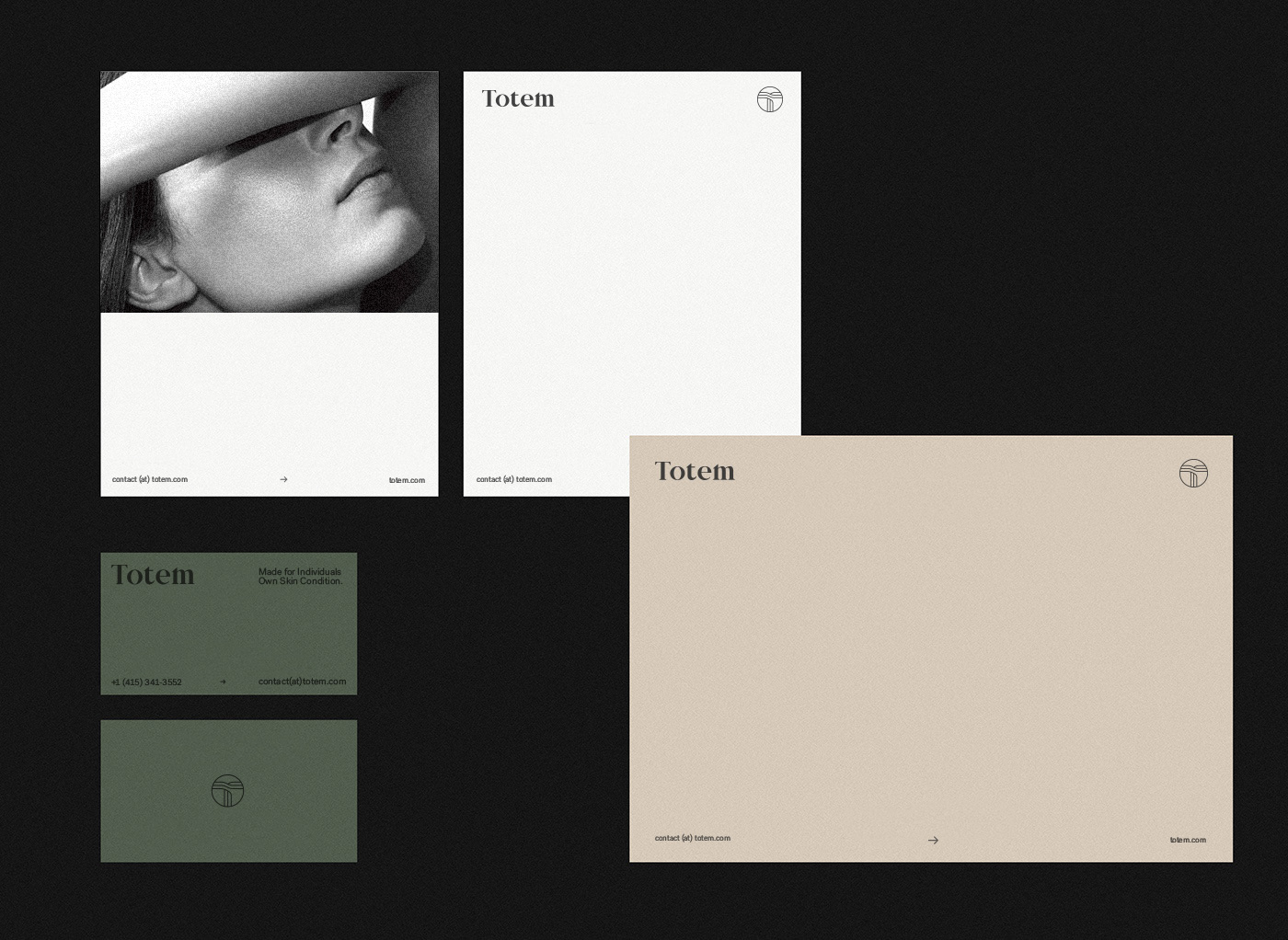Click 'contact(at)totem.com' on the green business card

[x=303, y=682]
